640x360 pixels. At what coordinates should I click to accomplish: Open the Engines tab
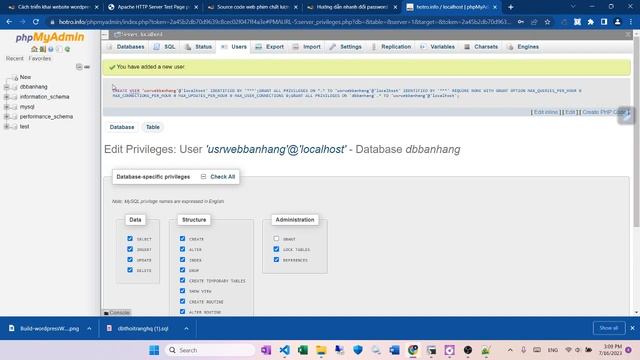pos(523,47)
